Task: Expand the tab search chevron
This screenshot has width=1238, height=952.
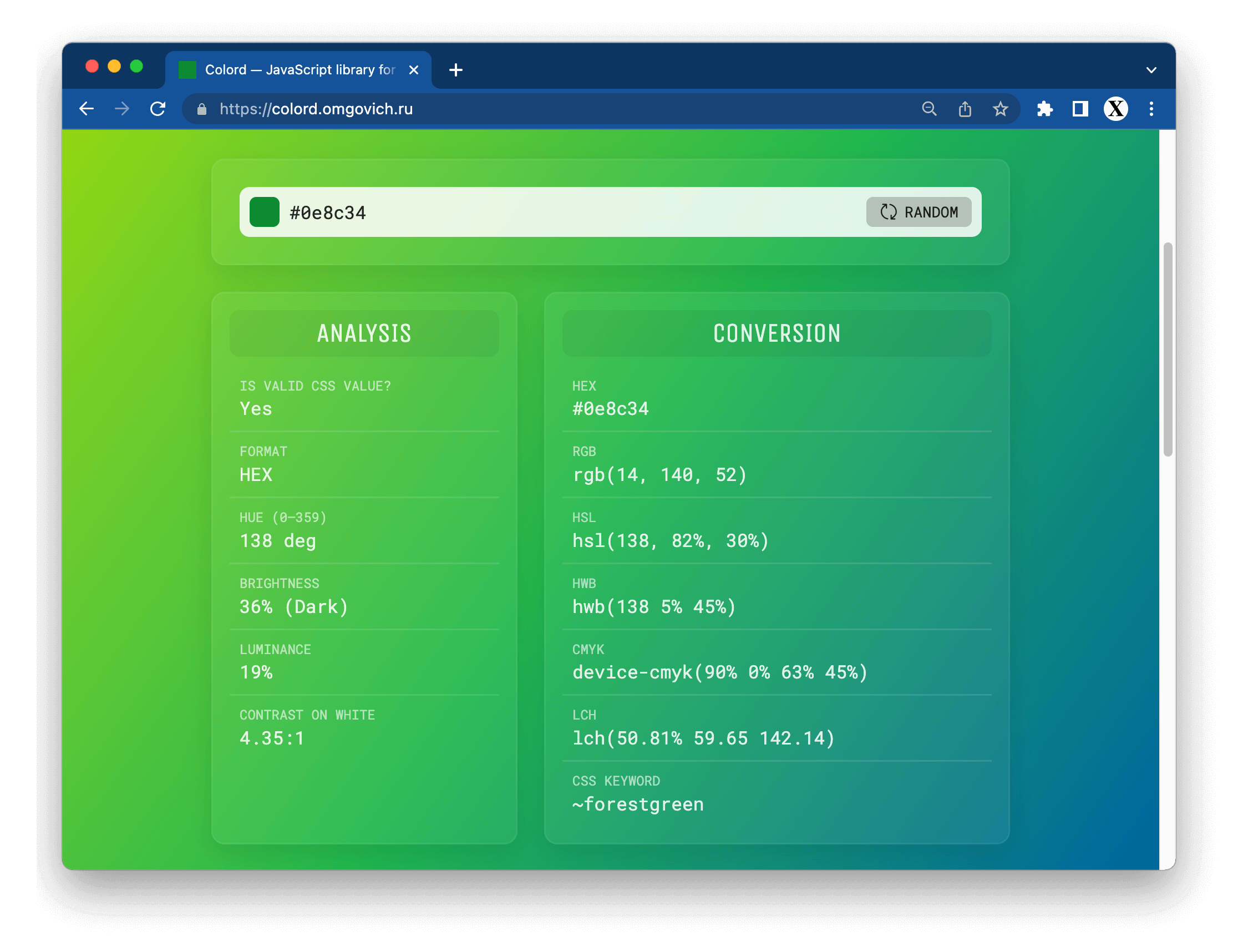Action: pyautogui.click(x=1151, y=70)
